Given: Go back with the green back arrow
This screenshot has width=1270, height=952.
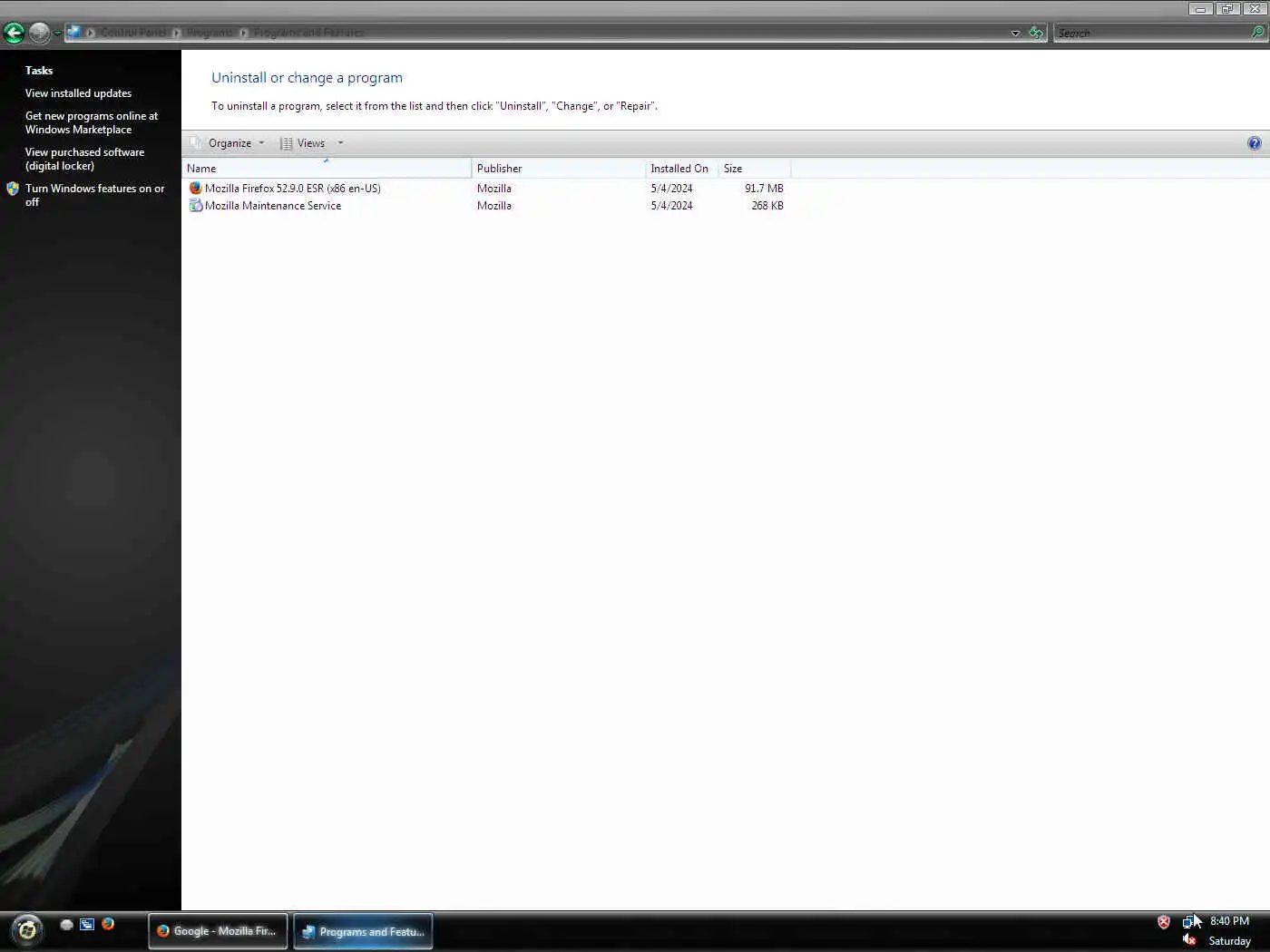Looking at the screenshot, I should click(14, 34).
